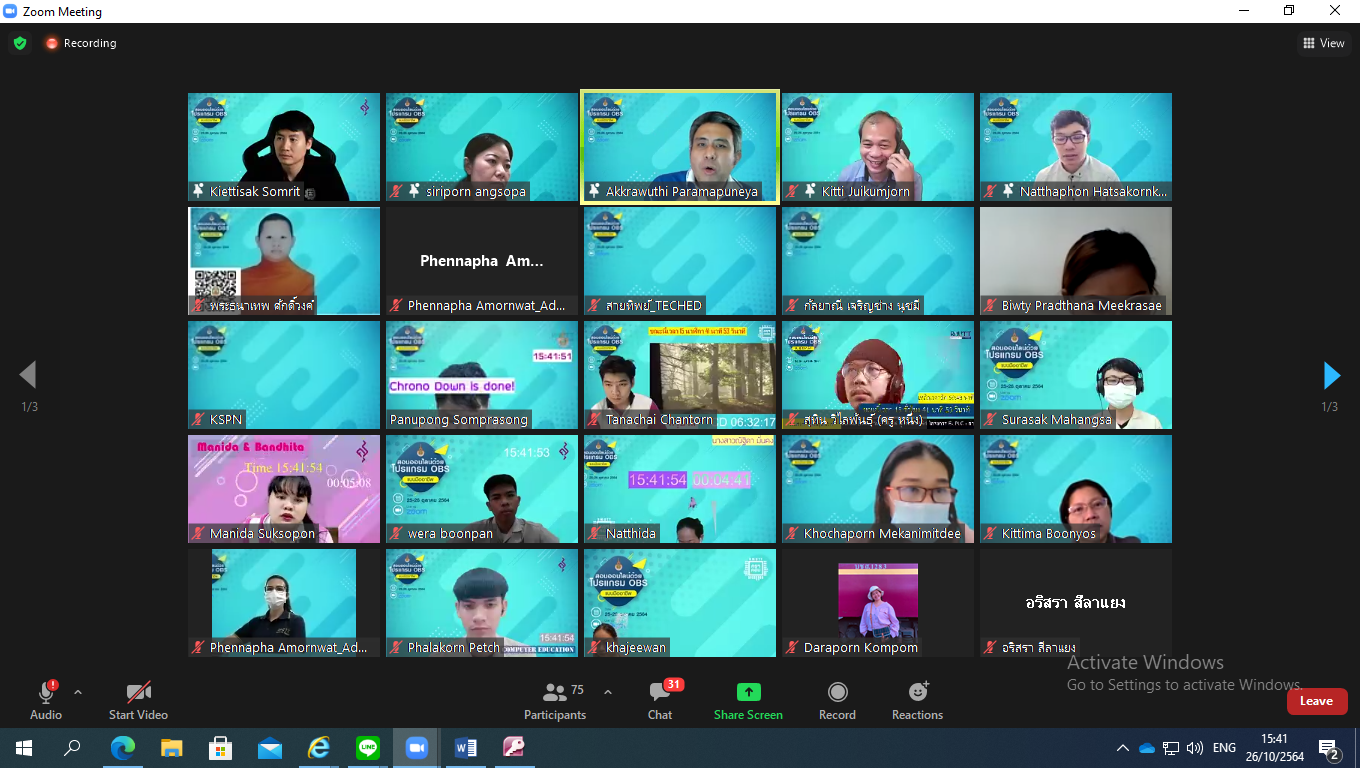Image resolution: width=1360 pixels, height=768 pixels.
Task: Click muted mic icon on Kittima Boonyos
Action: click(990, 533)
